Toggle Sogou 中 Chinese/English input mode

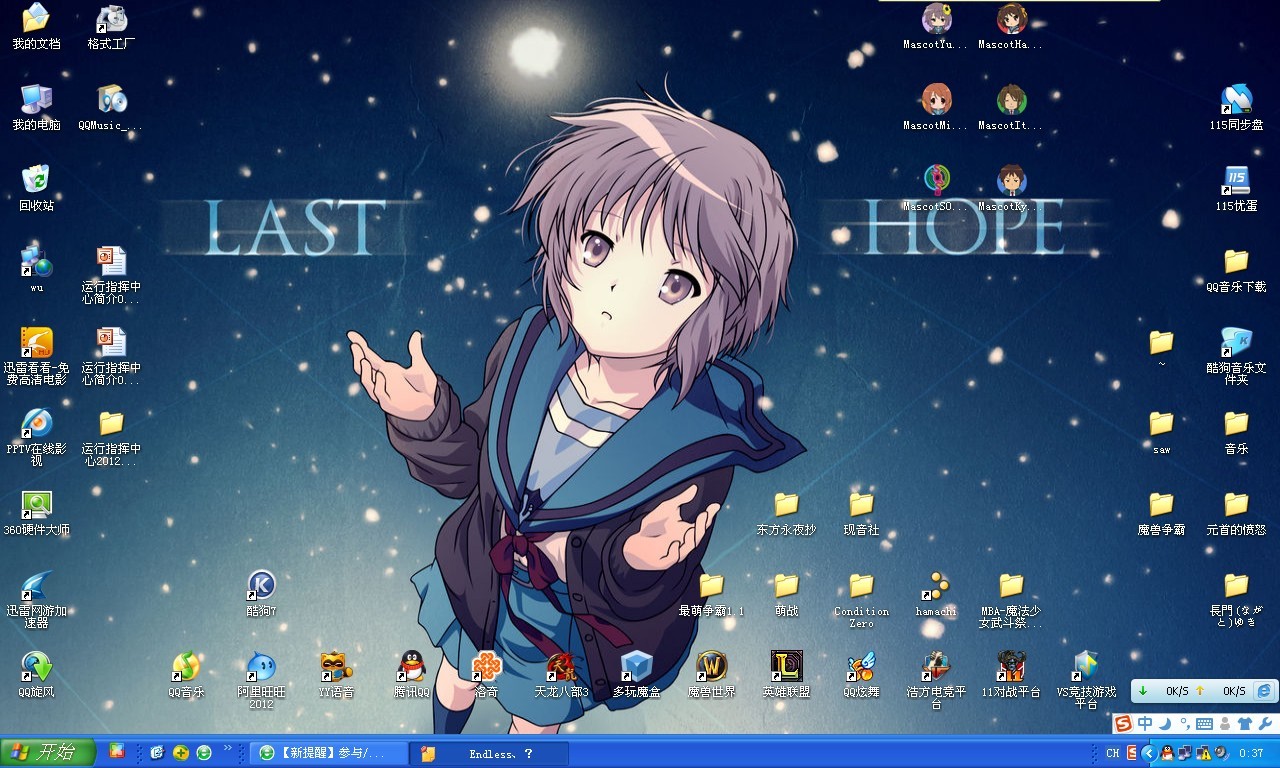pos(1146,723)
